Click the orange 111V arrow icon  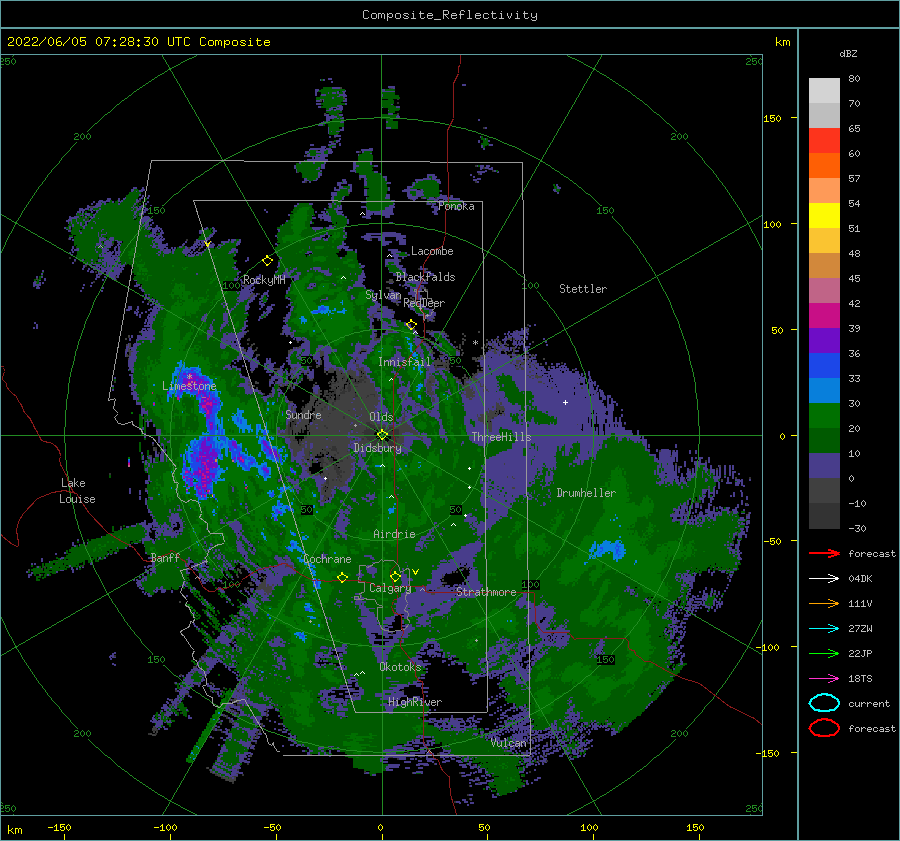click(x=824, y=603)
